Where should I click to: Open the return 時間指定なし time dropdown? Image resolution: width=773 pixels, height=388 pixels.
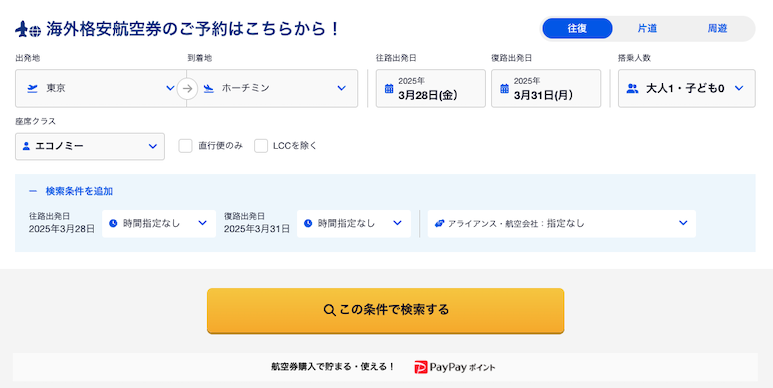coord(354,224)
